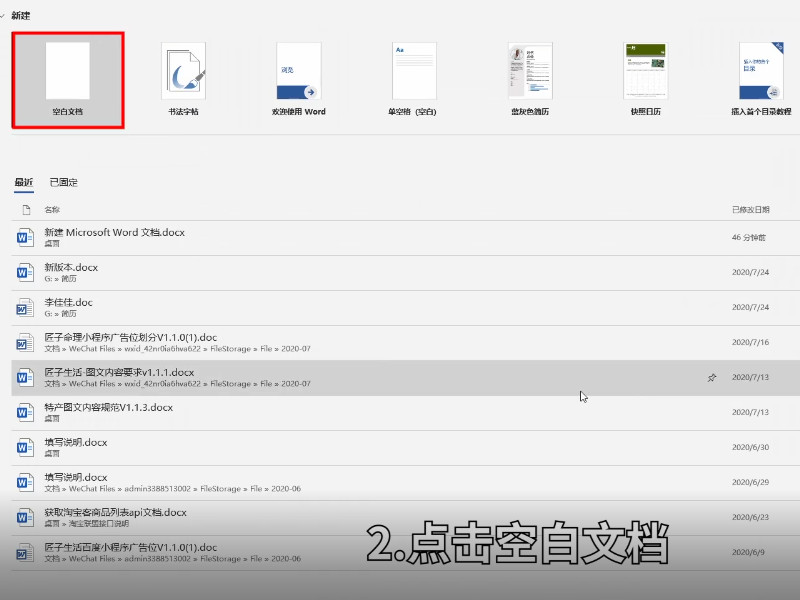
Task: Open 填写说明.docx modified 2020/6/29
Action: (x=406, y=483)
